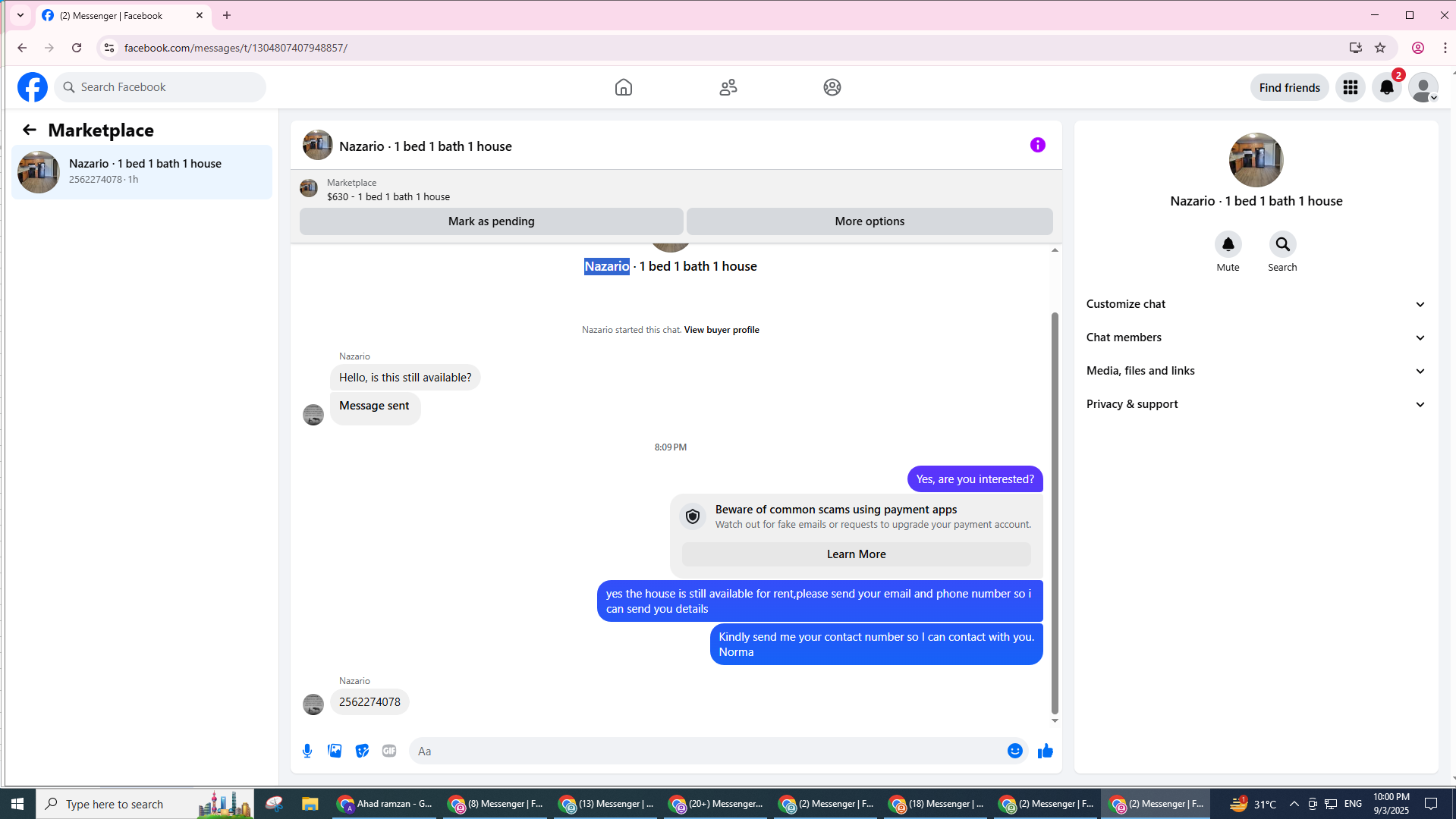Open the Groups icon in top navigation
This screenshot has height=819, width=1456.
pyautogui.click(x=832, y=87)
